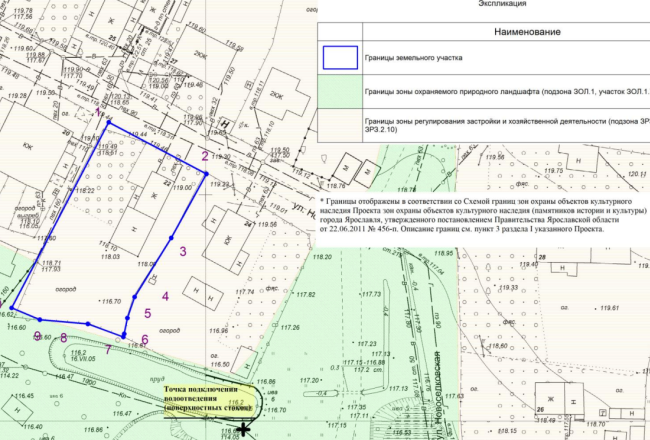This screenshot has height=440, width=650.
Task: Click boundary point number 9
Action: tap(37, 336)
